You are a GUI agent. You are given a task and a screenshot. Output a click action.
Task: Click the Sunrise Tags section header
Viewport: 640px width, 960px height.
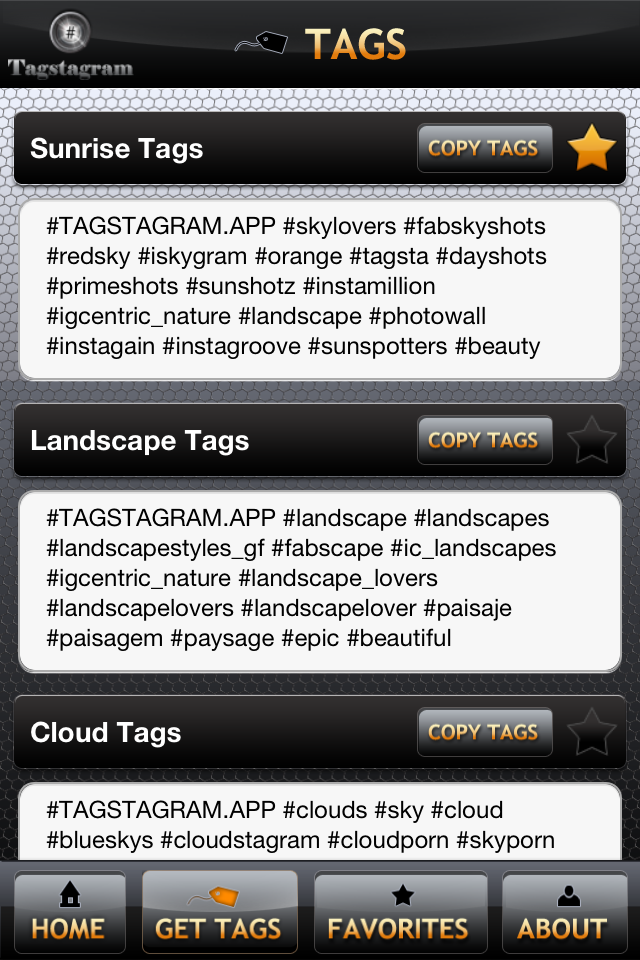pyautogui.click(x=200, y=149)
